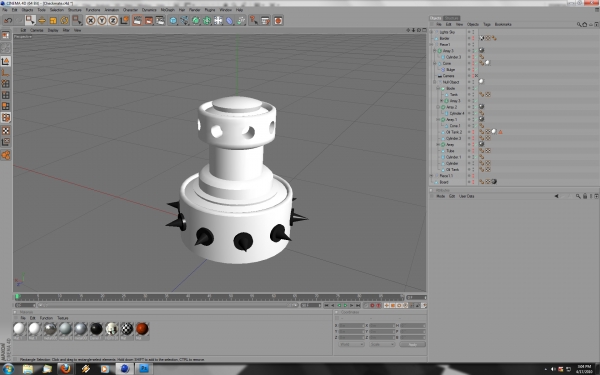
Task: Collapse the Array.2 tree node
Action: tap(438, 107)
